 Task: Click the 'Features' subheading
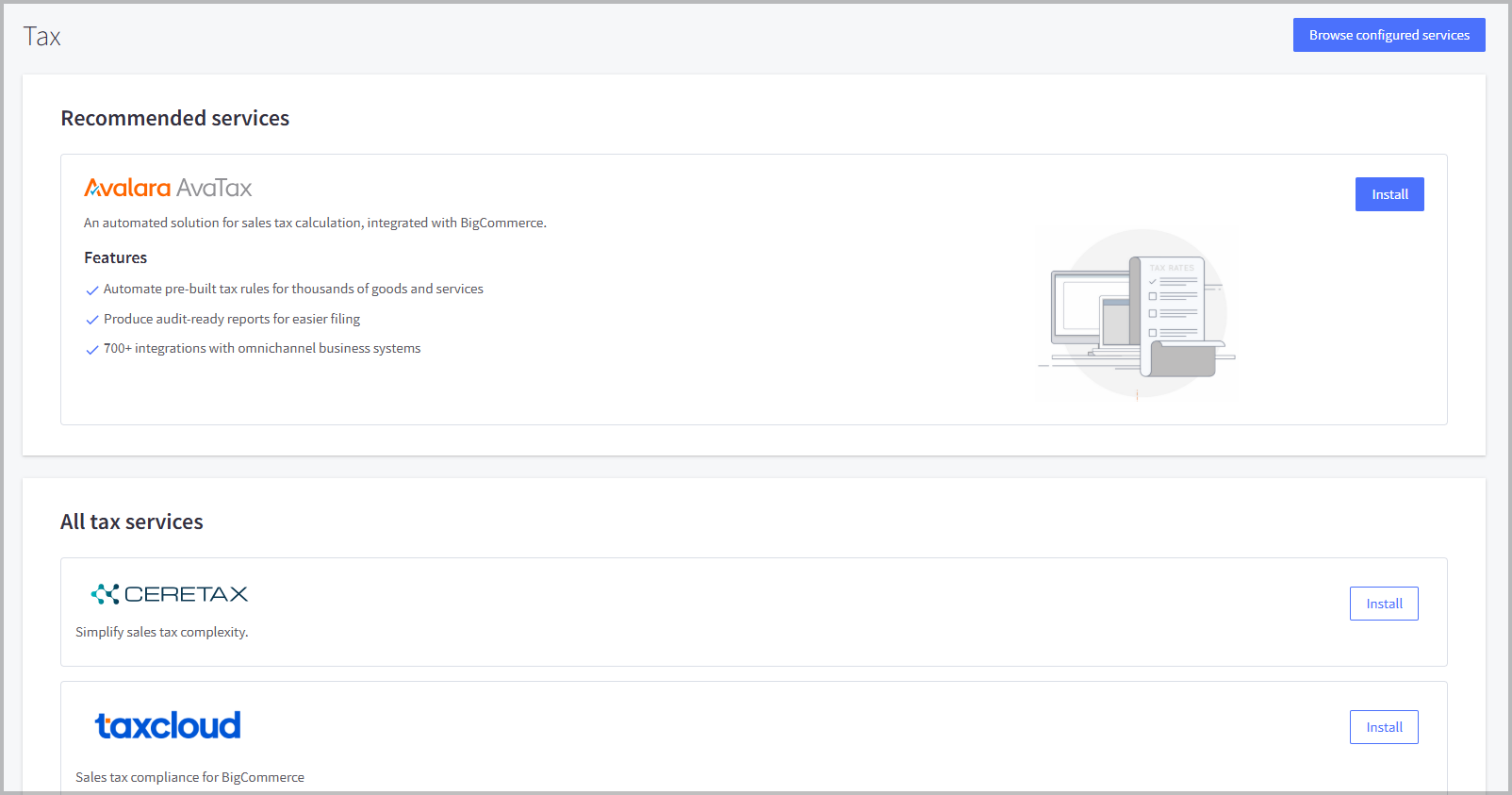(116, 257)
